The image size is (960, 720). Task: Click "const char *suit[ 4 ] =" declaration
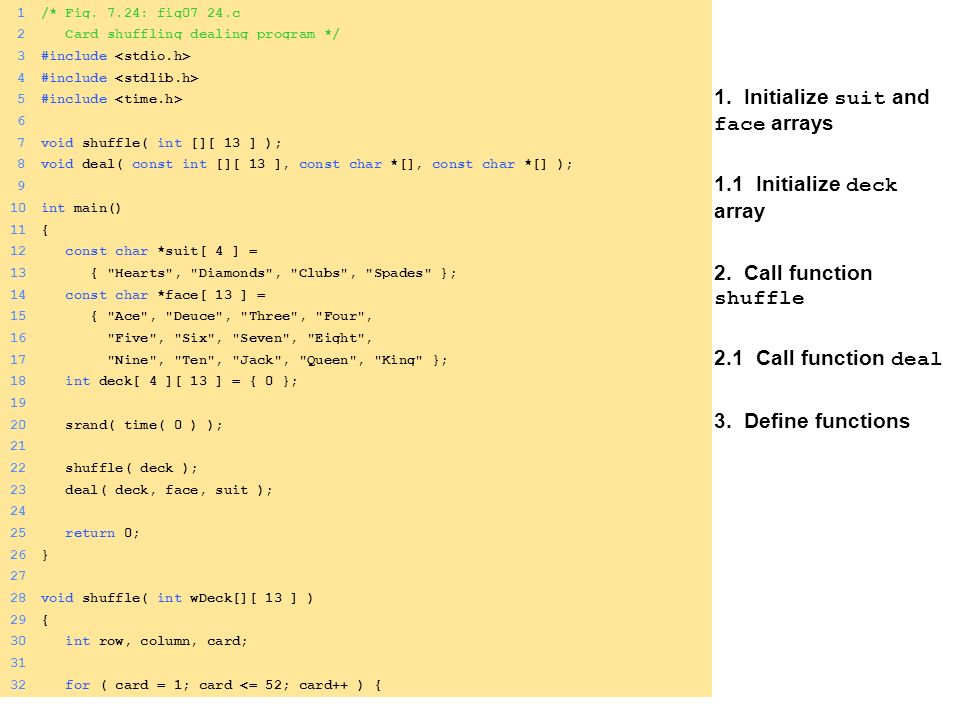pos(162,251)
